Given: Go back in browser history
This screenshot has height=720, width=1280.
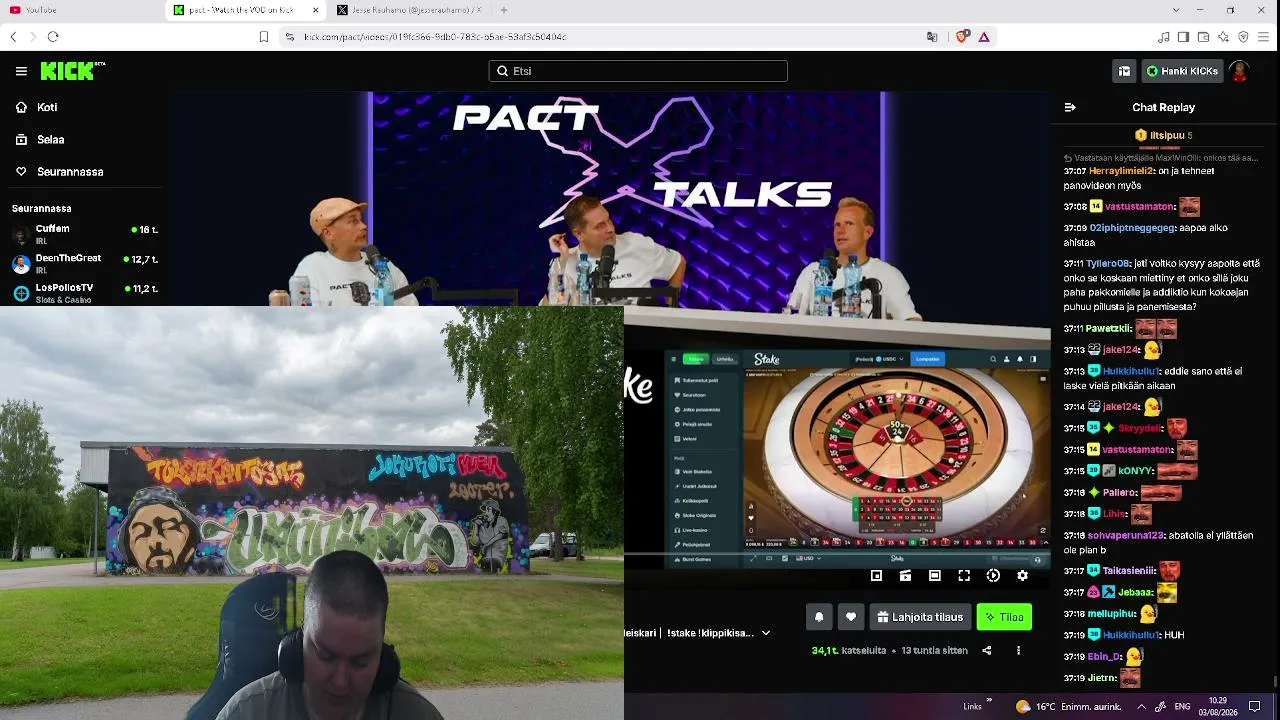Looking at the screenshot, I should (13, 37).
